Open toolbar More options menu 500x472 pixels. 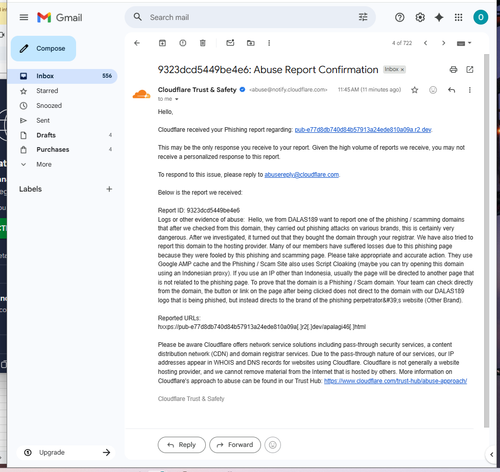coord(269,43)
